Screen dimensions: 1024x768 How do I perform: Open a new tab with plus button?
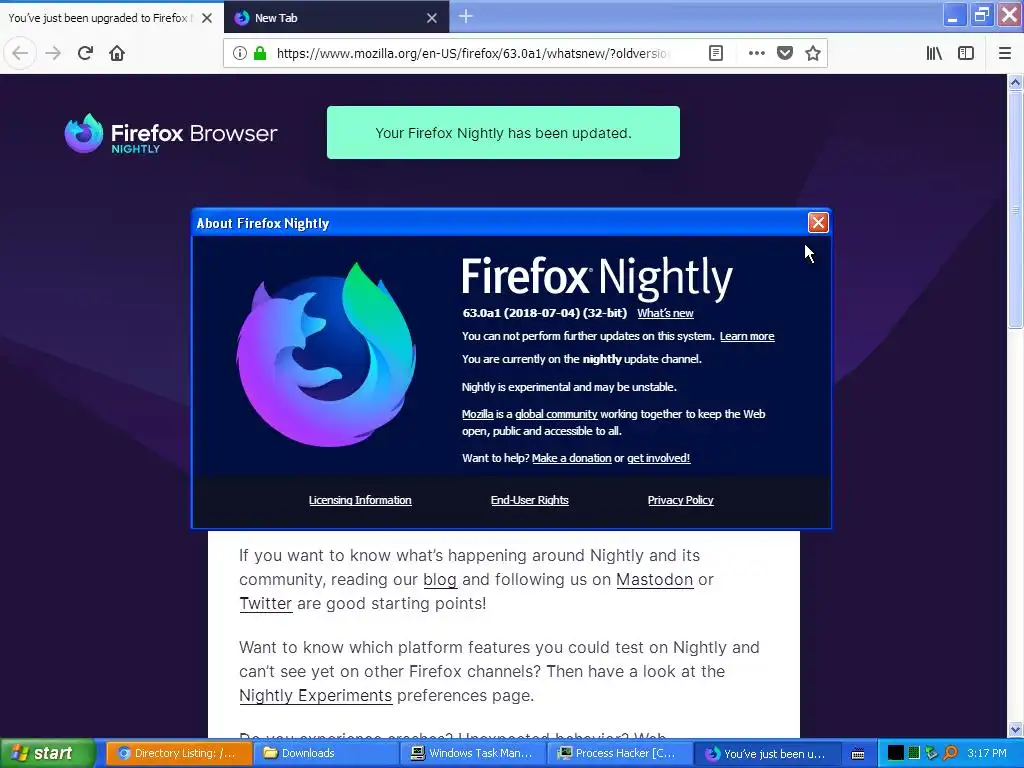point(466,16)
